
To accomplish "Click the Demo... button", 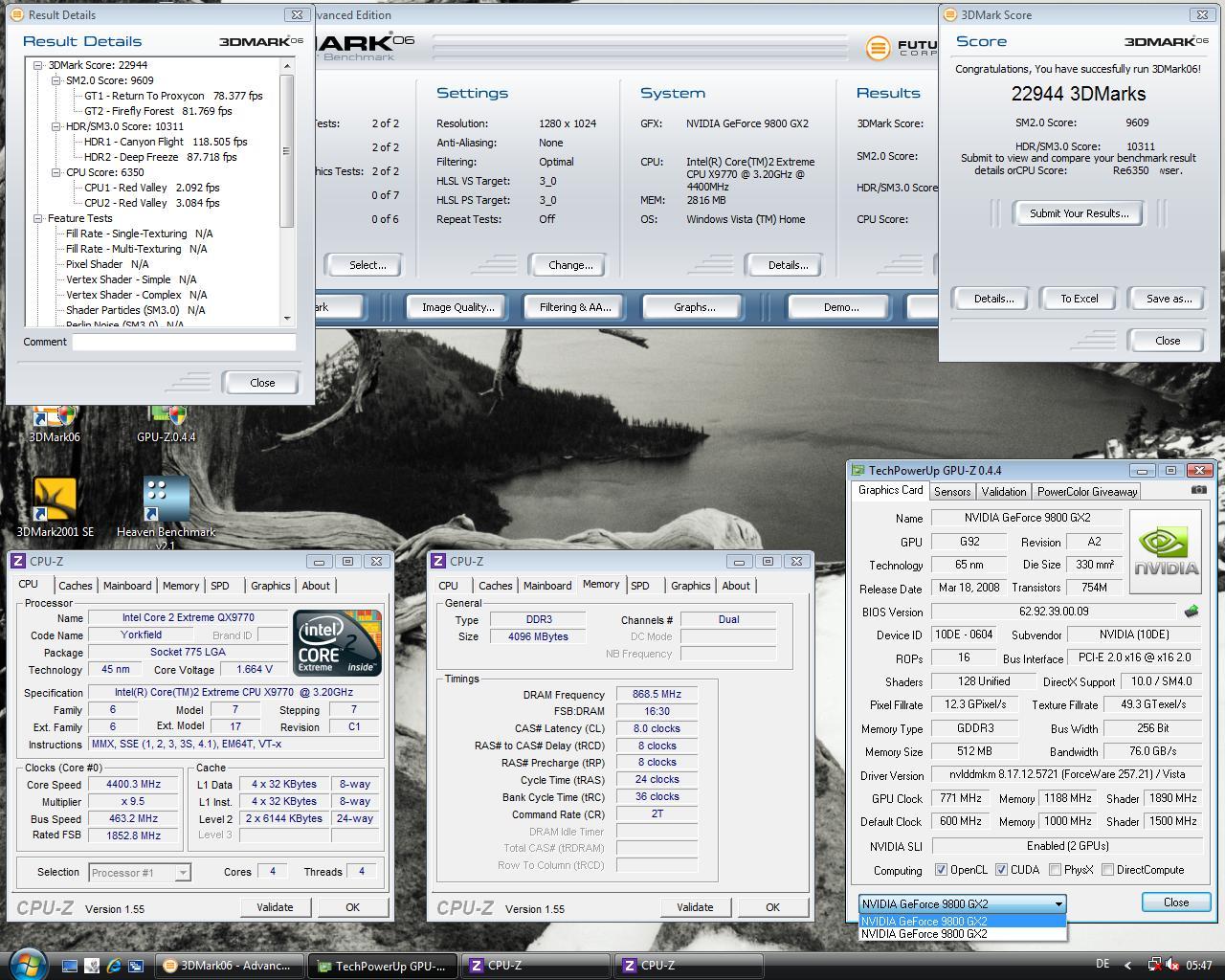I will [841, 307].
